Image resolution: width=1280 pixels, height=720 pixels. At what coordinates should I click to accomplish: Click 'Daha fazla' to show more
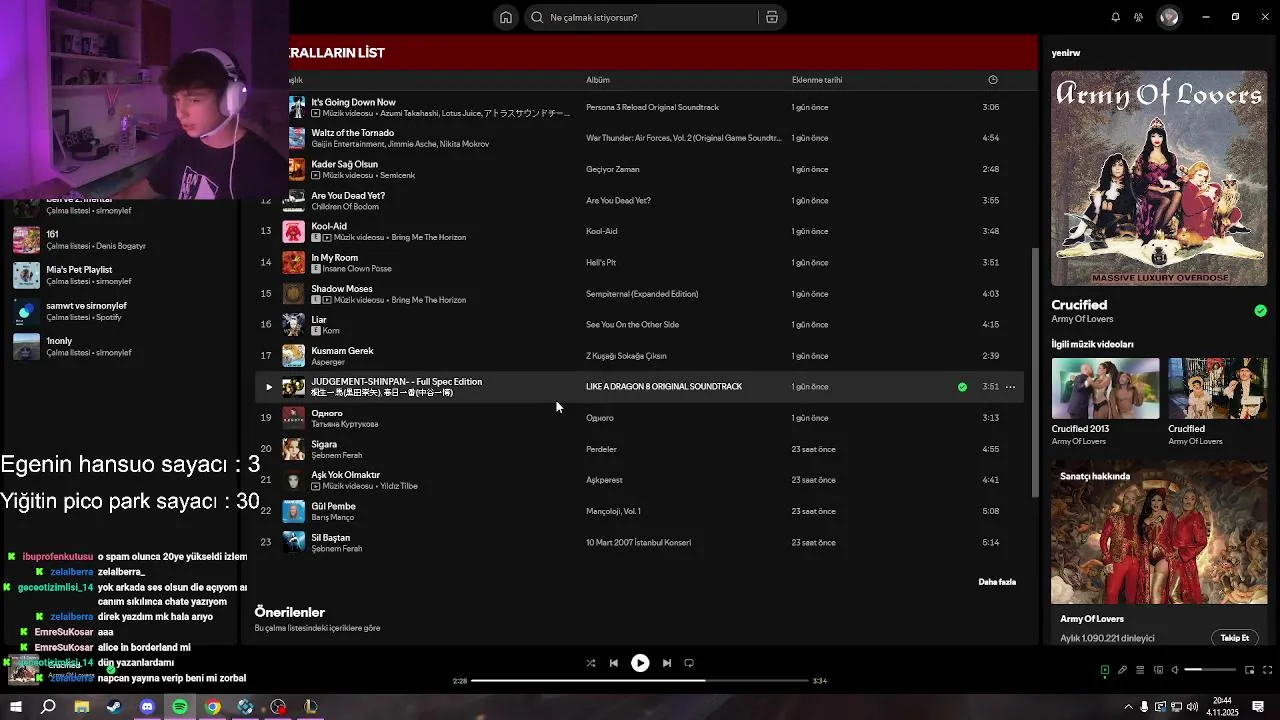click(997, 582)
